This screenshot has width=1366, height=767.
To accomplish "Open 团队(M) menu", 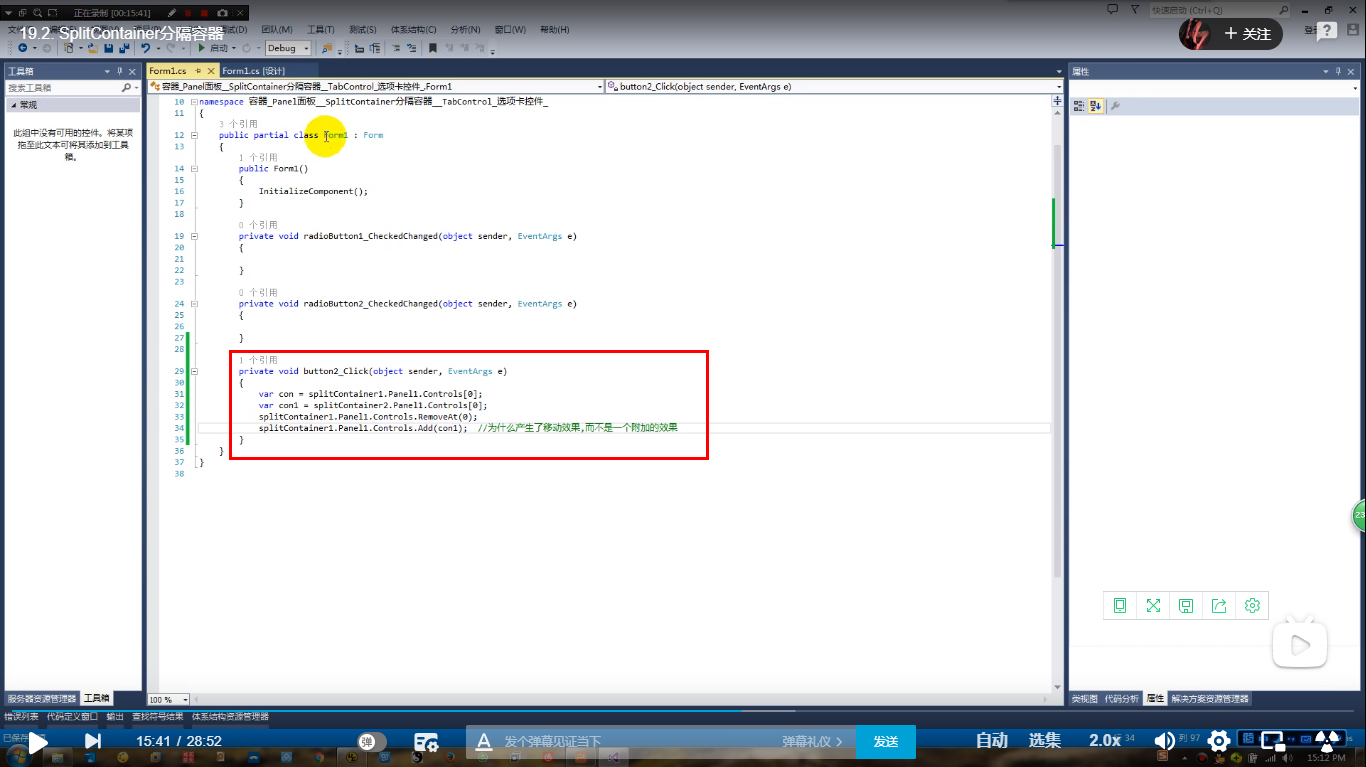I will 277,30.
